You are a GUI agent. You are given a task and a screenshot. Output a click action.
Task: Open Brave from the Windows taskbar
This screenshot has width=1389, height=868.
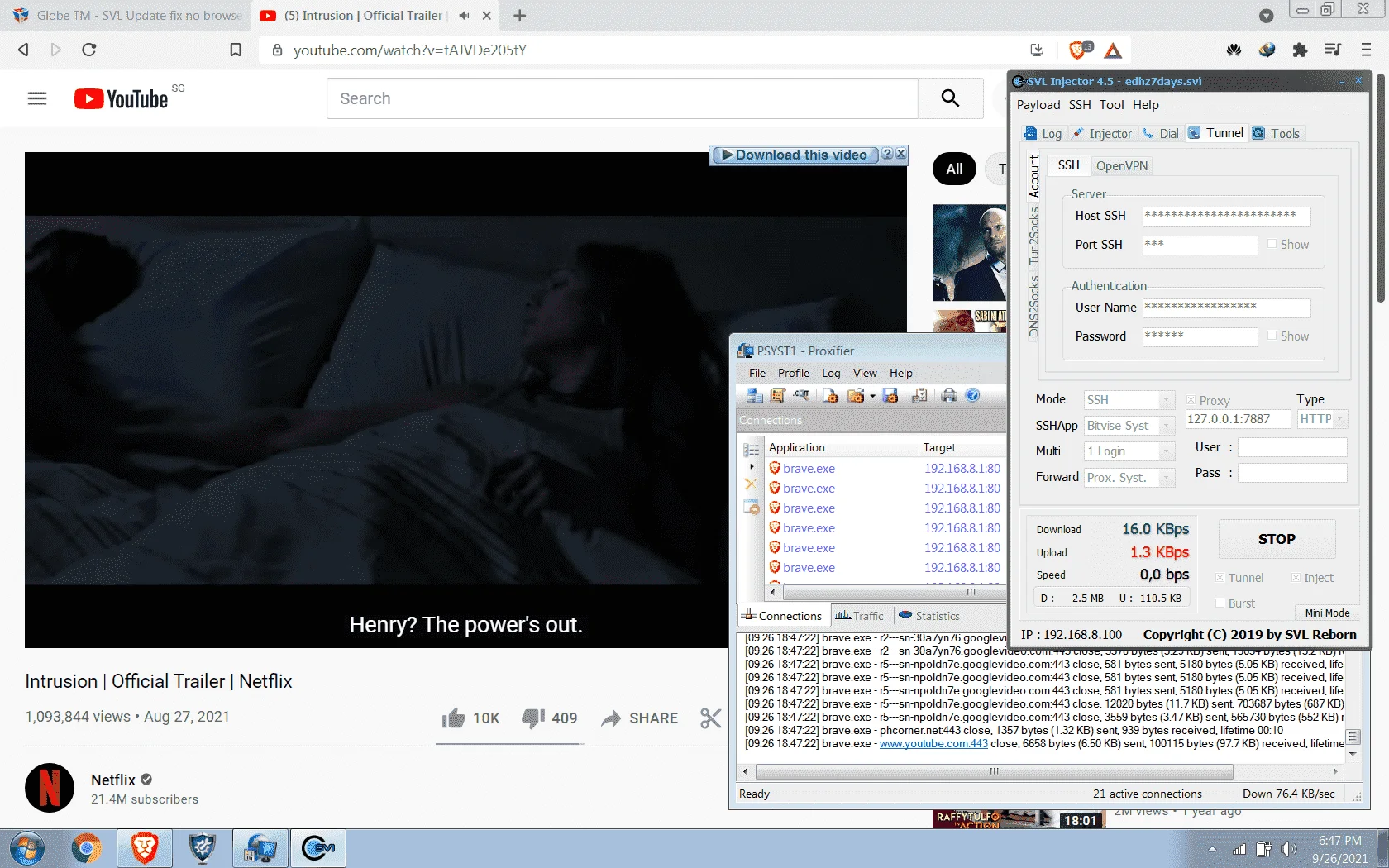[x=145, y=848]
